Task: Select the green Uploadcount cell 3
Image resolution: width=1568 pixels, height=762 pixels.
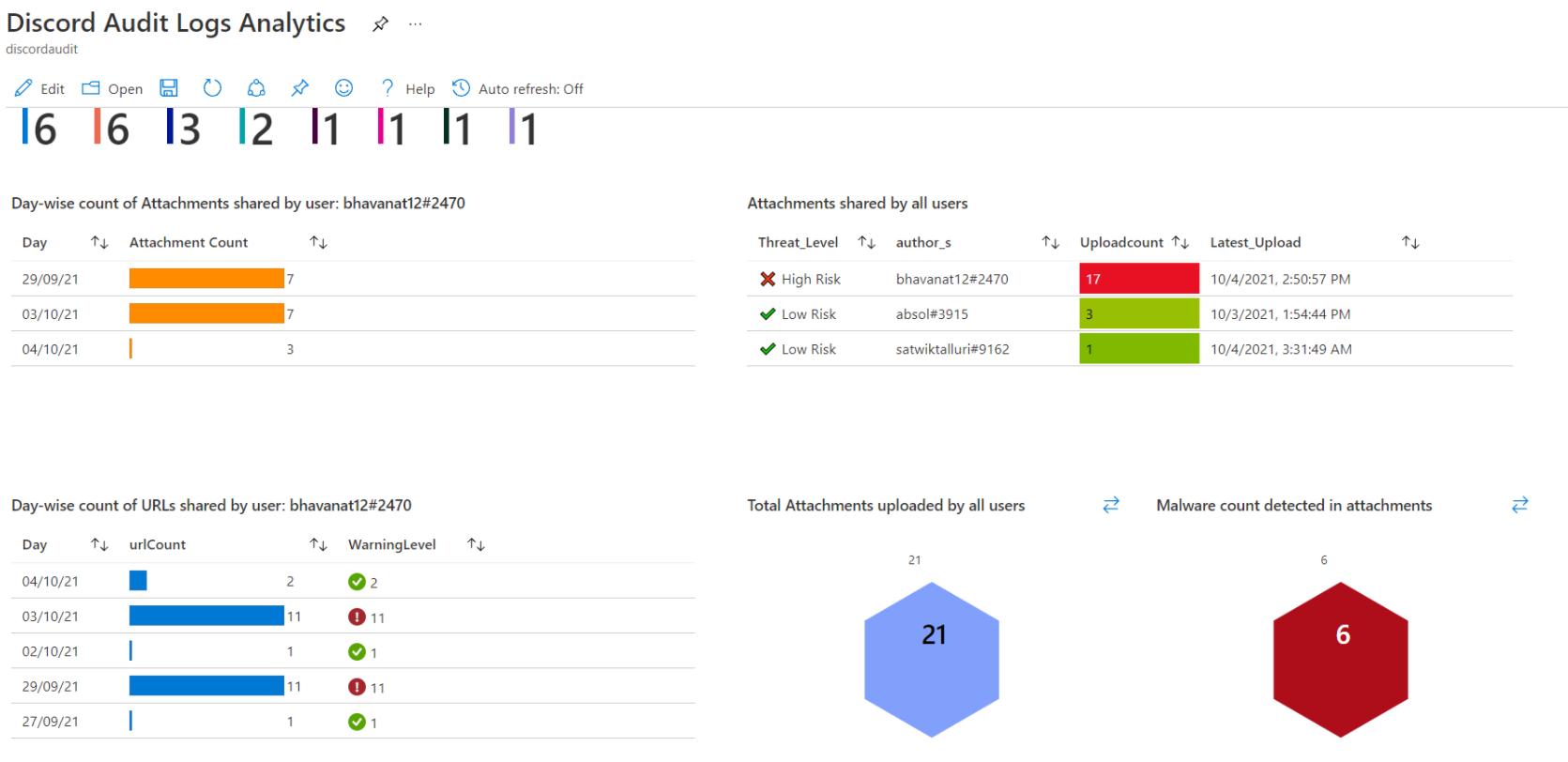Action: [1139, 313]
